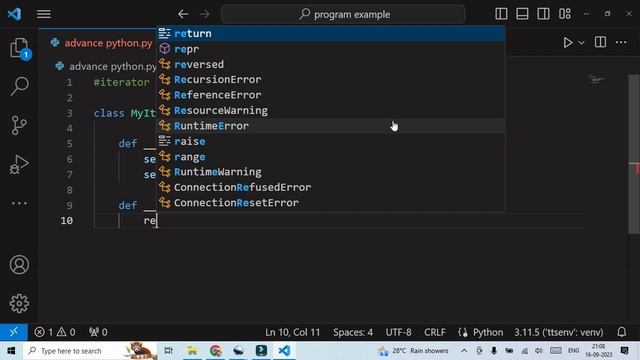Open the Windows action center notifications
640x360 pixels.
[x=624, y=351]
